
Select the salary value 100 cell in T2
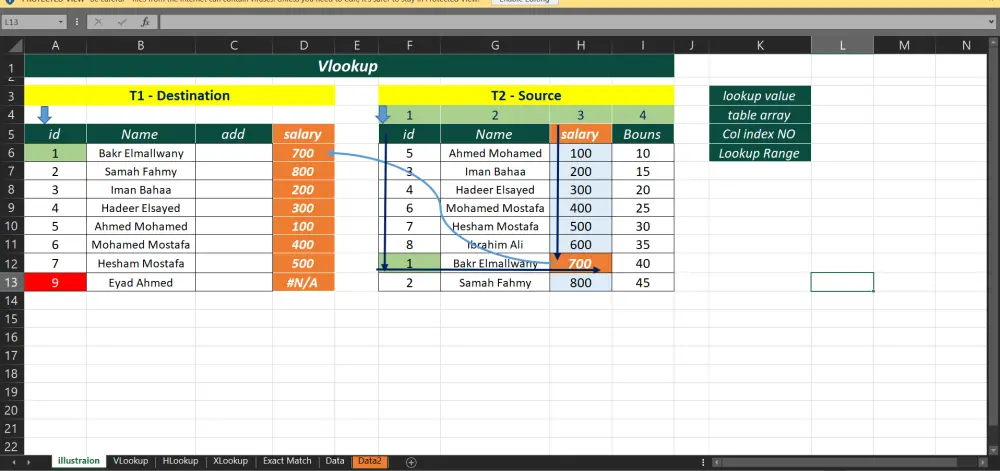pyautogui.click(x=580, y=153)
